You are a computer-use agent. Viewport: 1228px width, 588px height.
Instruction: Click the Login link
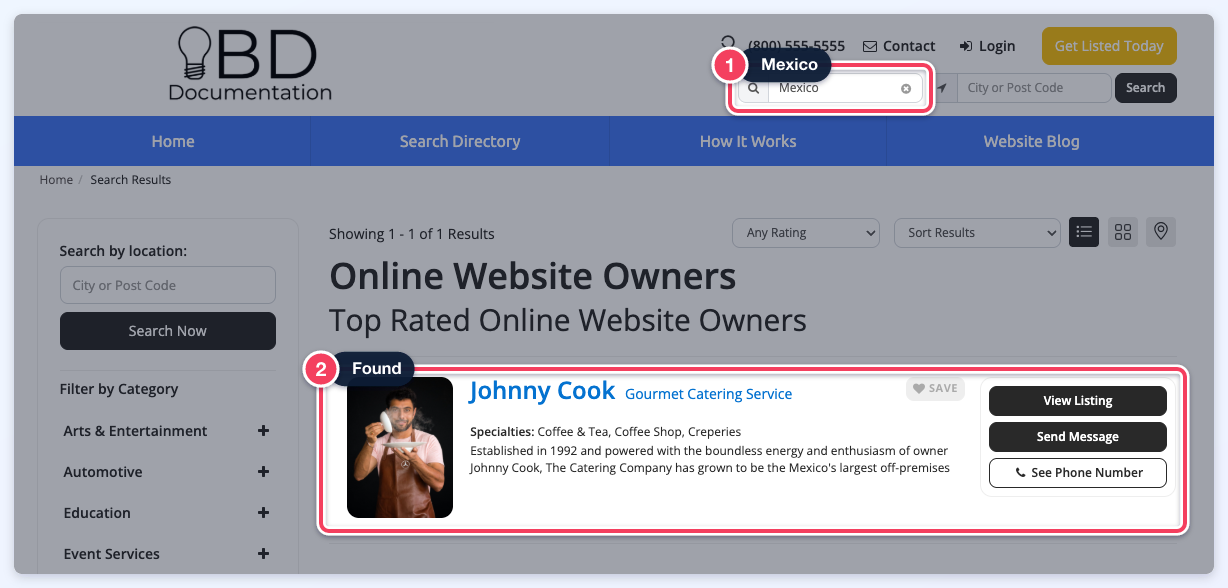pyautogui.click(x=987, y=46)
